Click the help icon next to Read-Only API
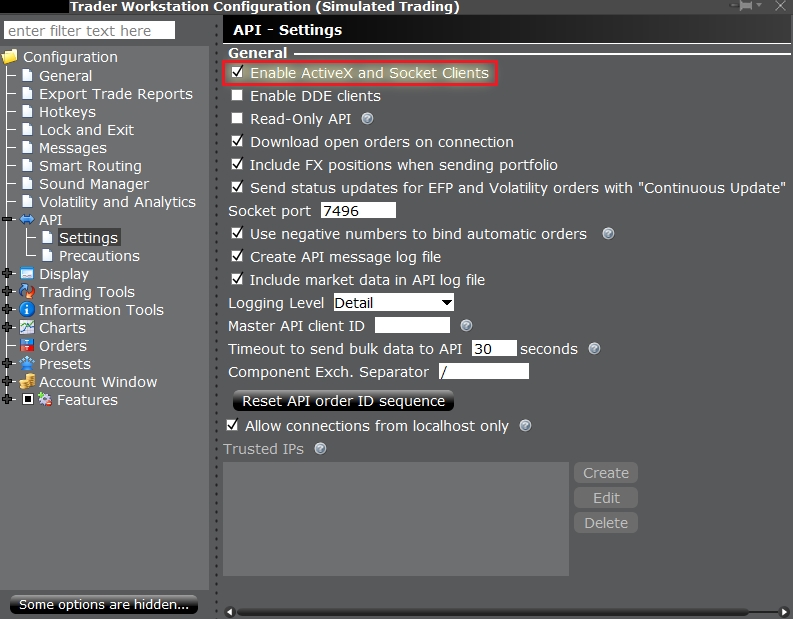793x619 pixels. point(367,119)
